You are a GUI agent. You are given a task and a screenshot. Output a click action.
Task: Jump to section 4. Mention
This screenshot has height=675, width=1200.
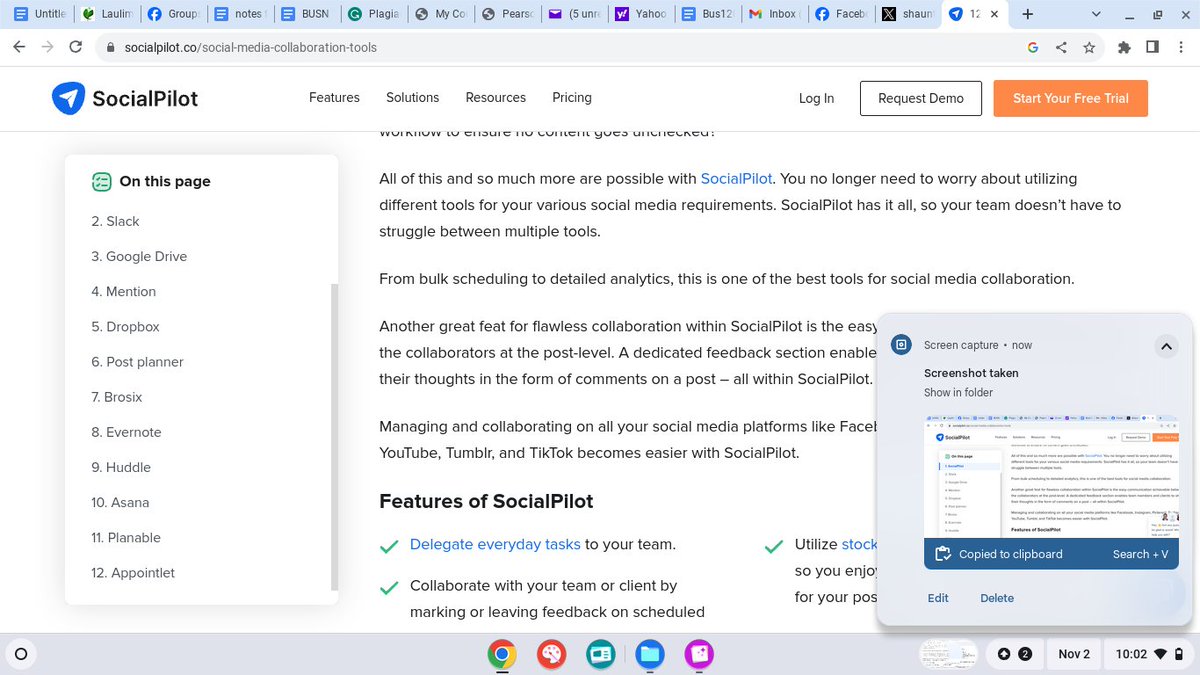click(123, 291)
